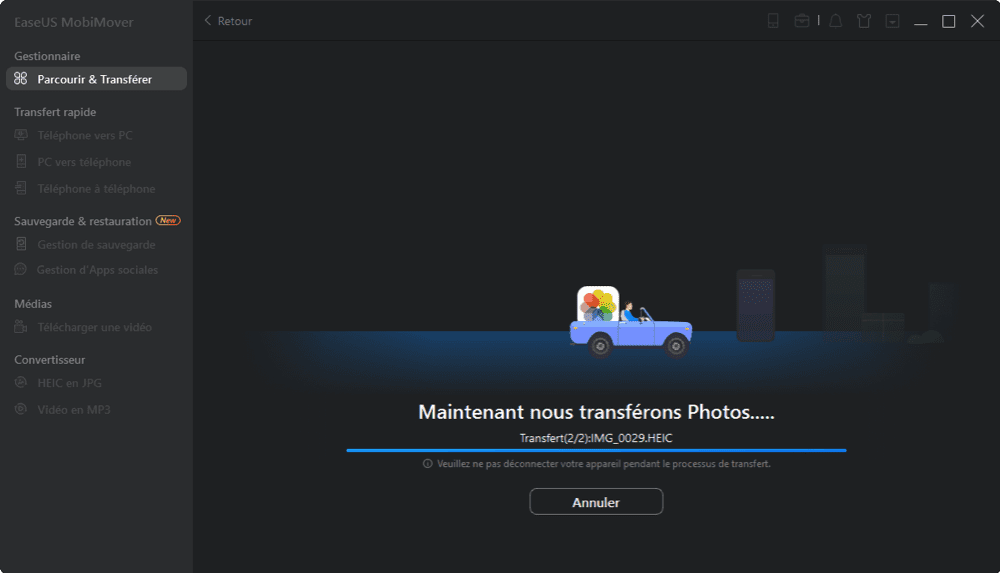
Task: Open the toolbox briefcase icon
Action: click(802, 21)
